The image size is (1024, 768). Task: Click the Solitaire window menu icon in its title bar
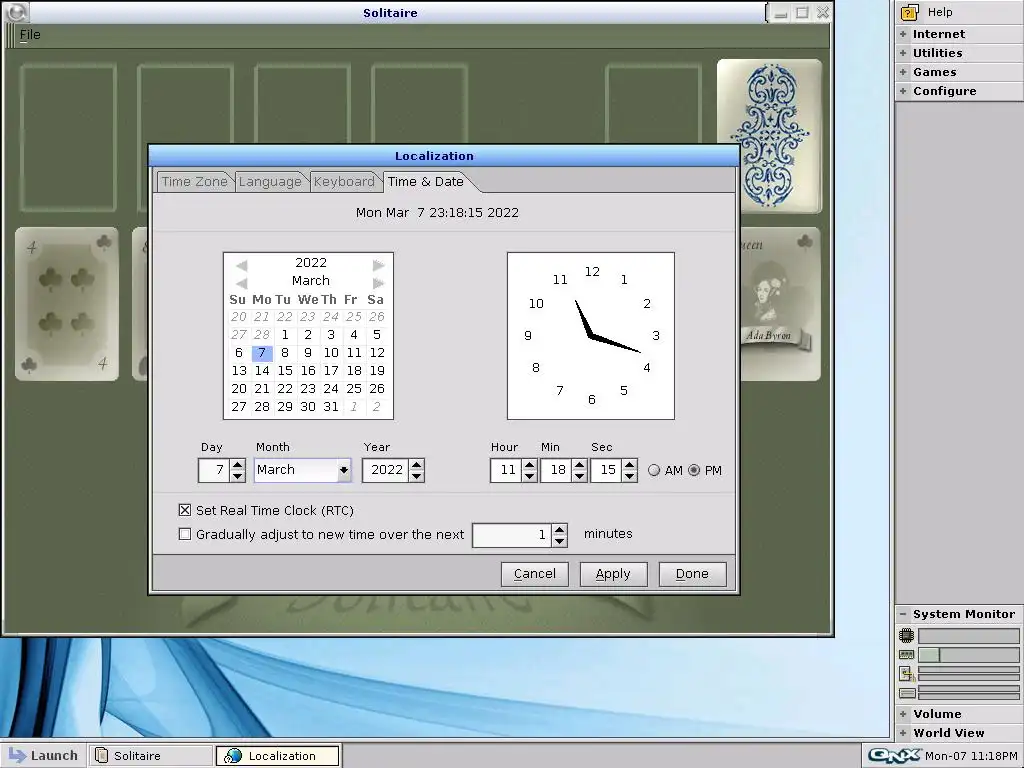(x=16, y=12)
